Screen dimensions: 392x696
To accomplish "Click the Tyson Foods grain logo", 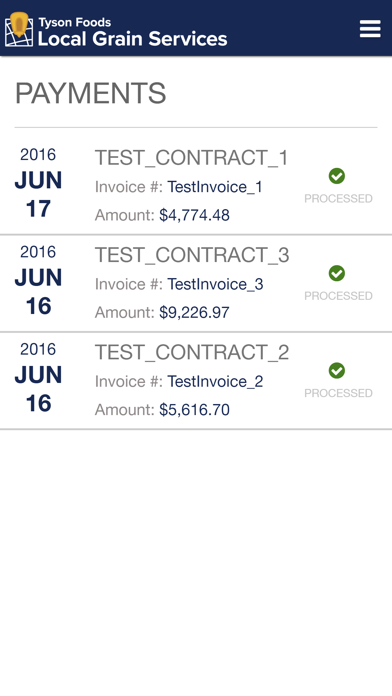I will point(19,30).
